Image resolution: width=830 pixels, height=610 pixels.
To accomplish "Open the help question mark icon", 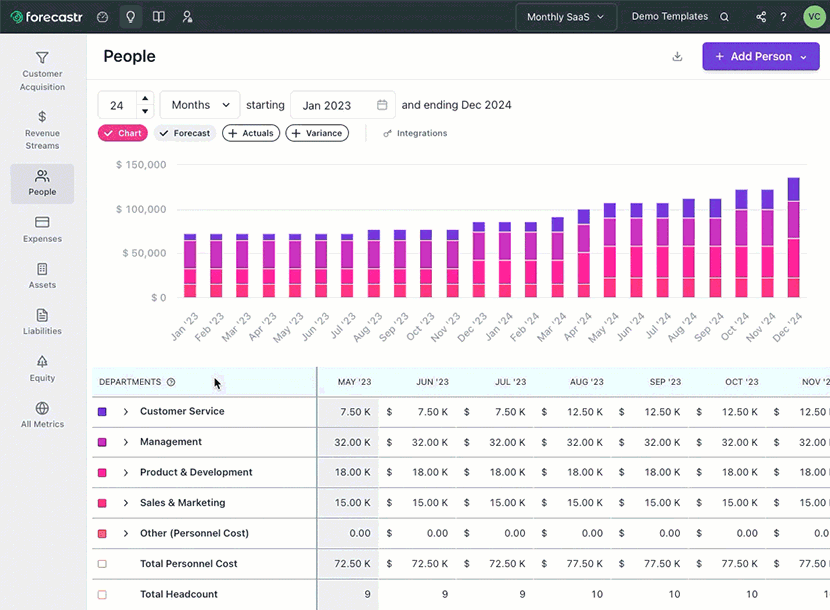I will pos(783,16).
